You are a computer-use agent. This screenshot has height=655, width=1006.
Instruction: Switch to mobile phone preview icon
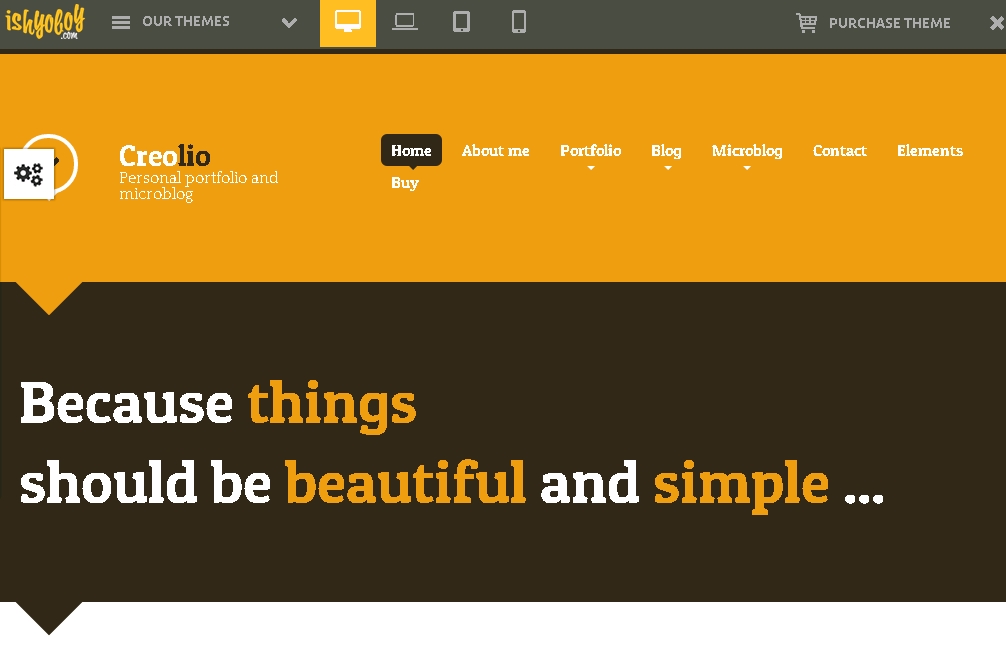(518, 22)
